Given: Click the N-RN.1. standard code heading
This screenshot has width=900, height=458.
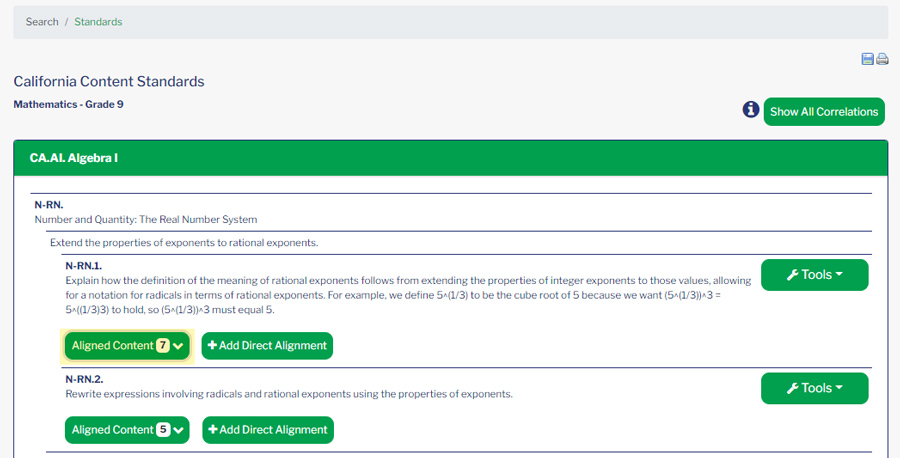Looking at the screenshot, I should coord(84,266).
